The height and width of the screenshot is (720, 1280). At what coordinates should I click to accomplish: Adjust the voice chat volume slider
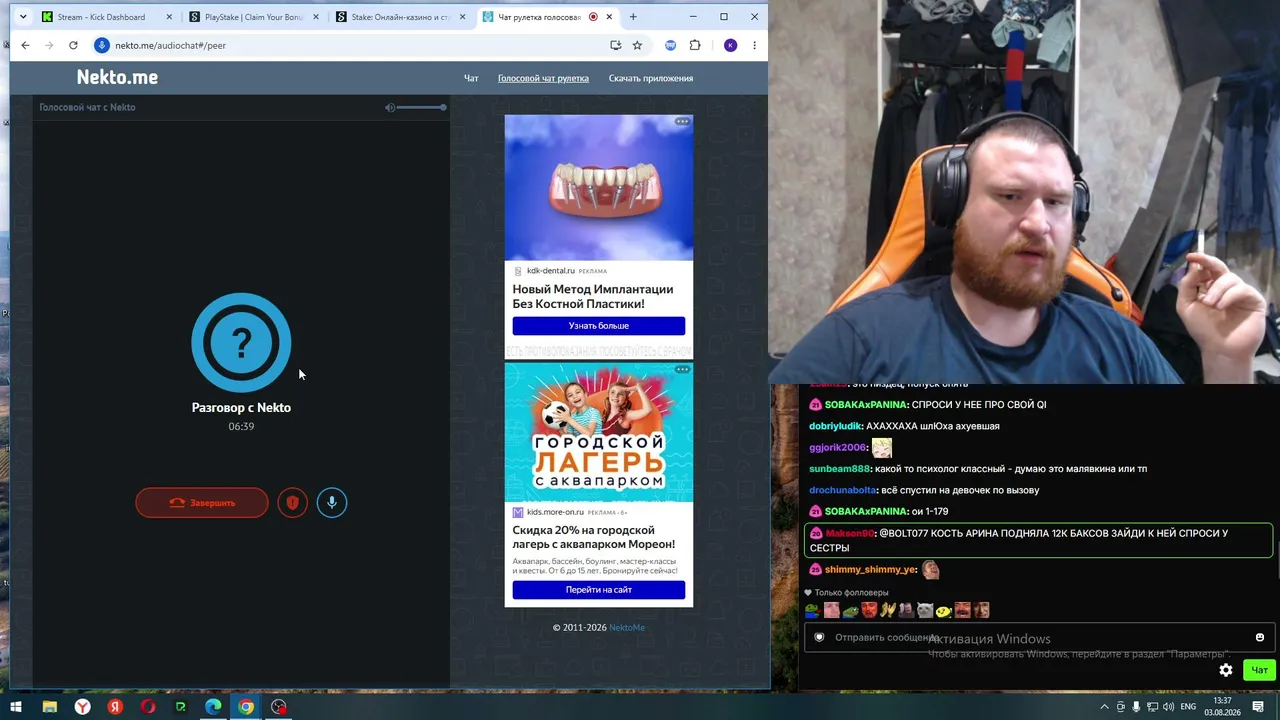(x=421, y=107)
